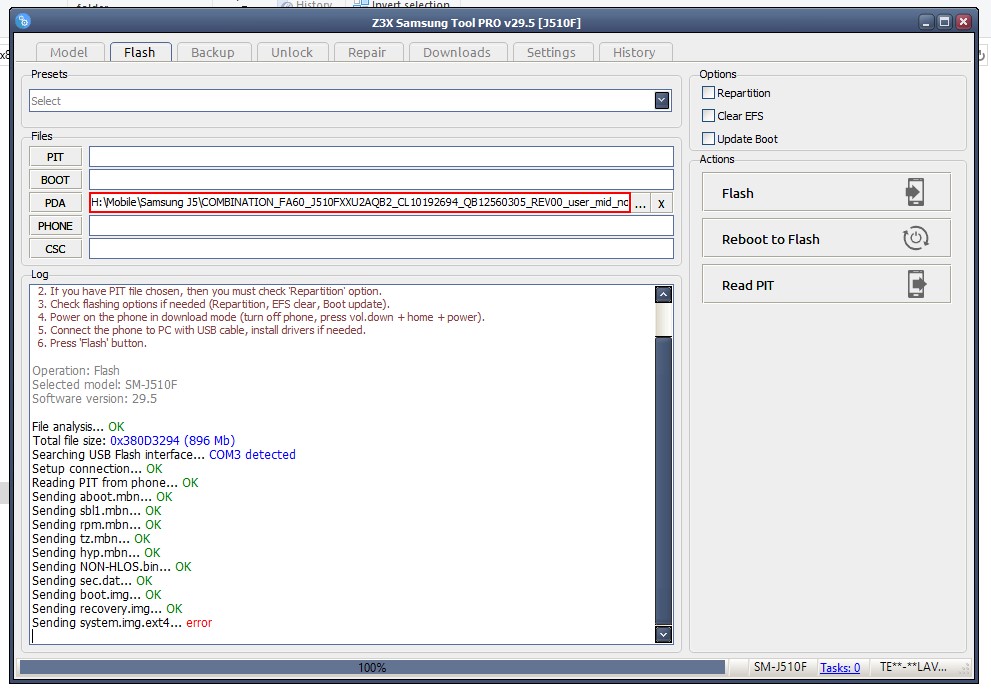Click the log vertical scrollbar thumb
The height and width of the screenshot is (691, 991).
[663, 480]
